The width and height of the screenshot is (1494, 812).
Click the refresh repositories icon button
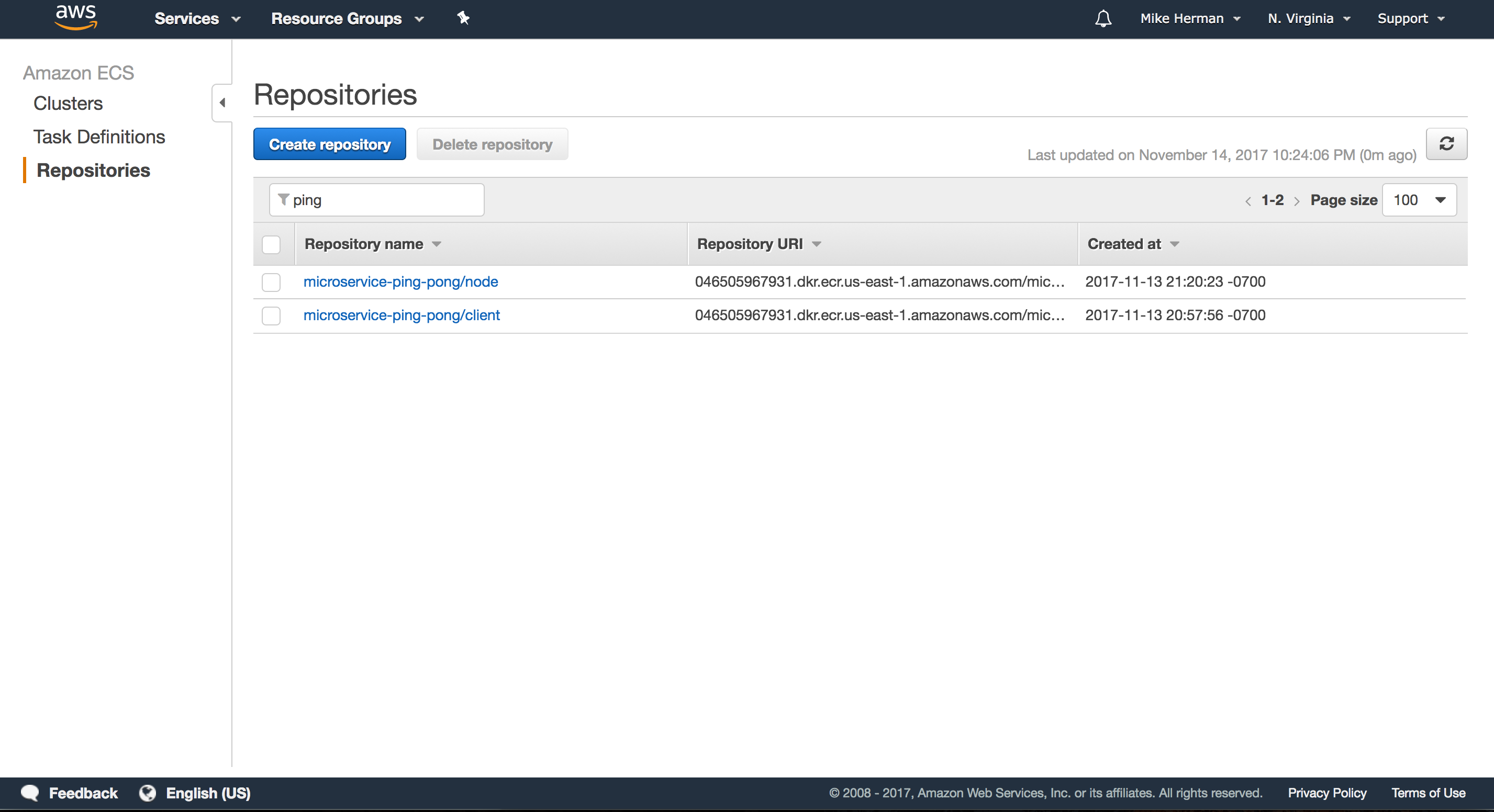coord(1446,144)
